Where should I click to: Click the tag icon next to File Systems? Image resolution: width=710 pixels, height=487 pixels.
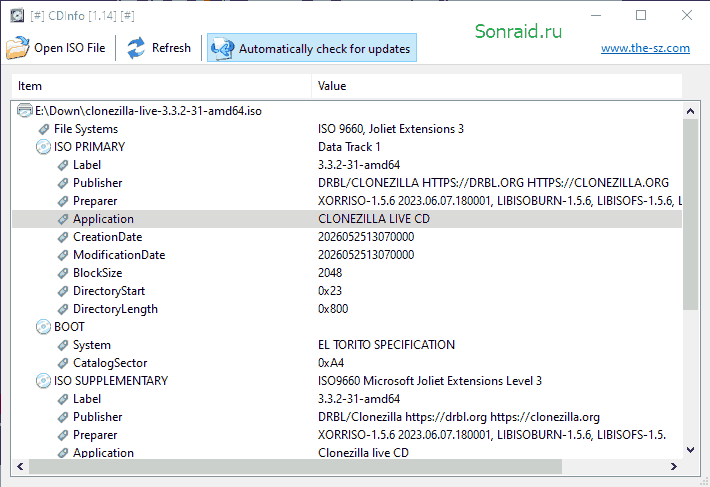43,129
